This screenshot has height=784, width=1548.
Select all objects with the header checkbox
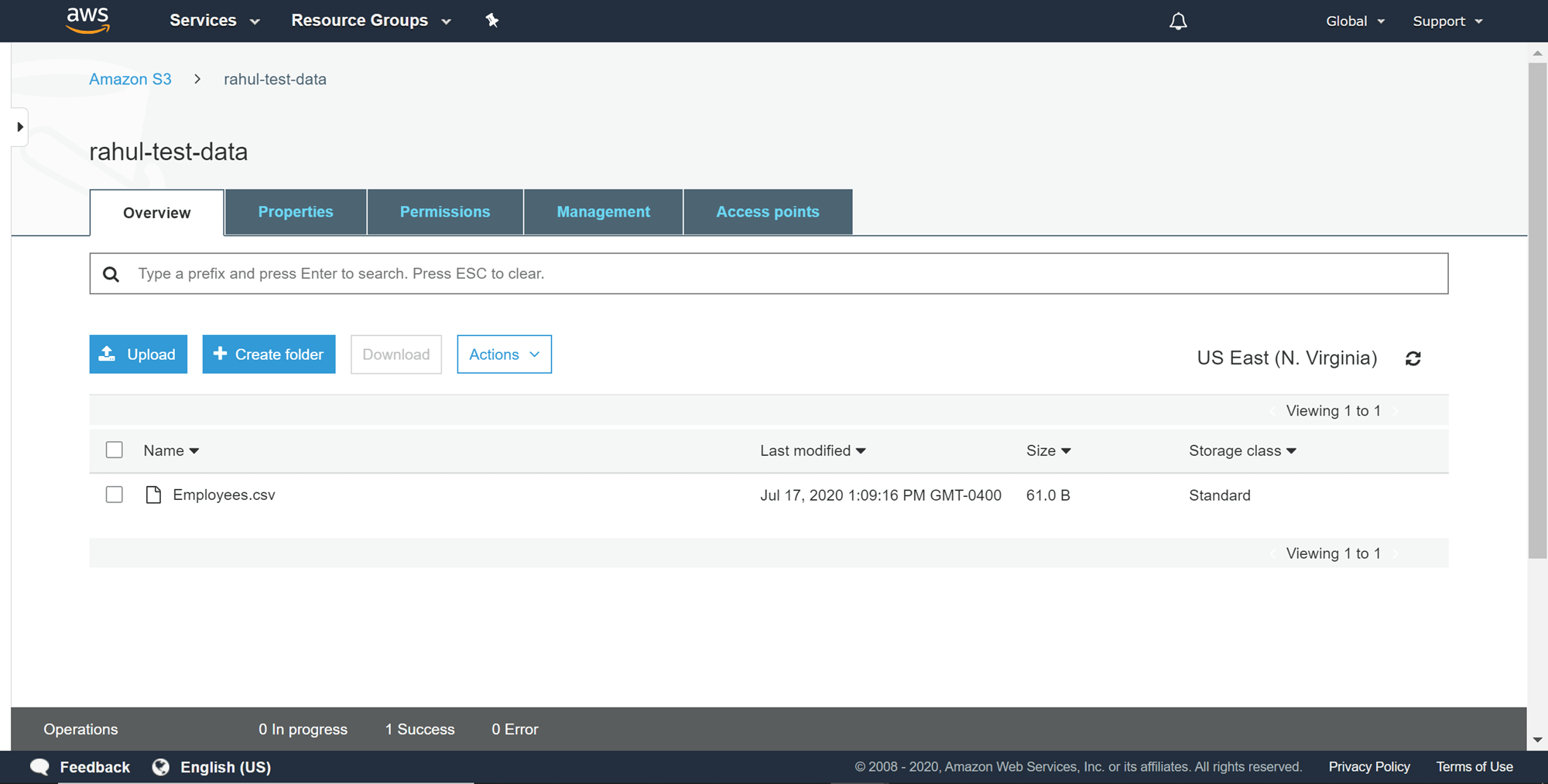[x=114, y=450]
